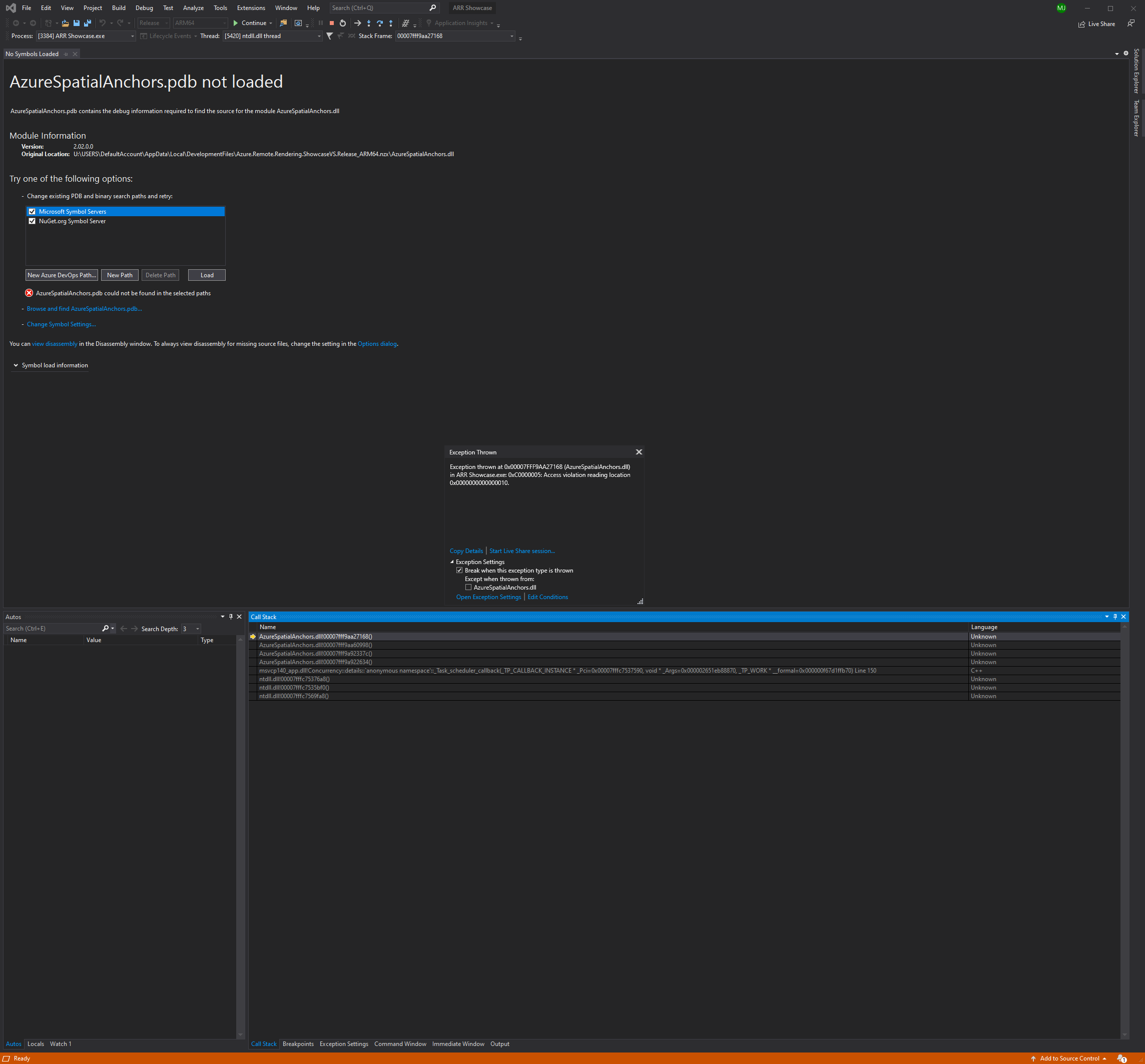
Task: Click the Search Depth stepper dropdown
Action: (198, 628)
